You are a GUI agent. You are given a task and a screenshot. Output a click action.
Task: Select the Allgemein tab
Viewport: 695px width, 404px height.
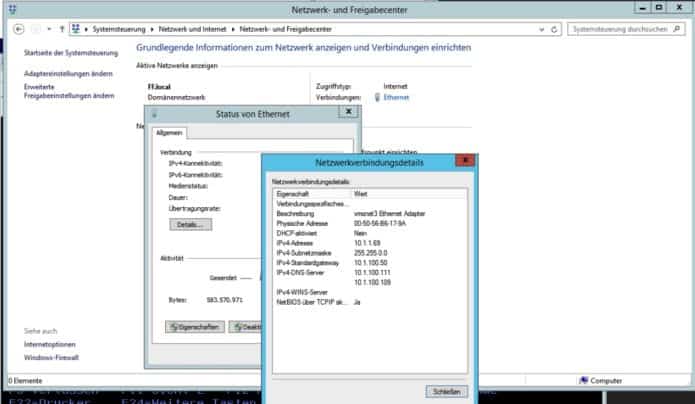[x=169, y=132]
